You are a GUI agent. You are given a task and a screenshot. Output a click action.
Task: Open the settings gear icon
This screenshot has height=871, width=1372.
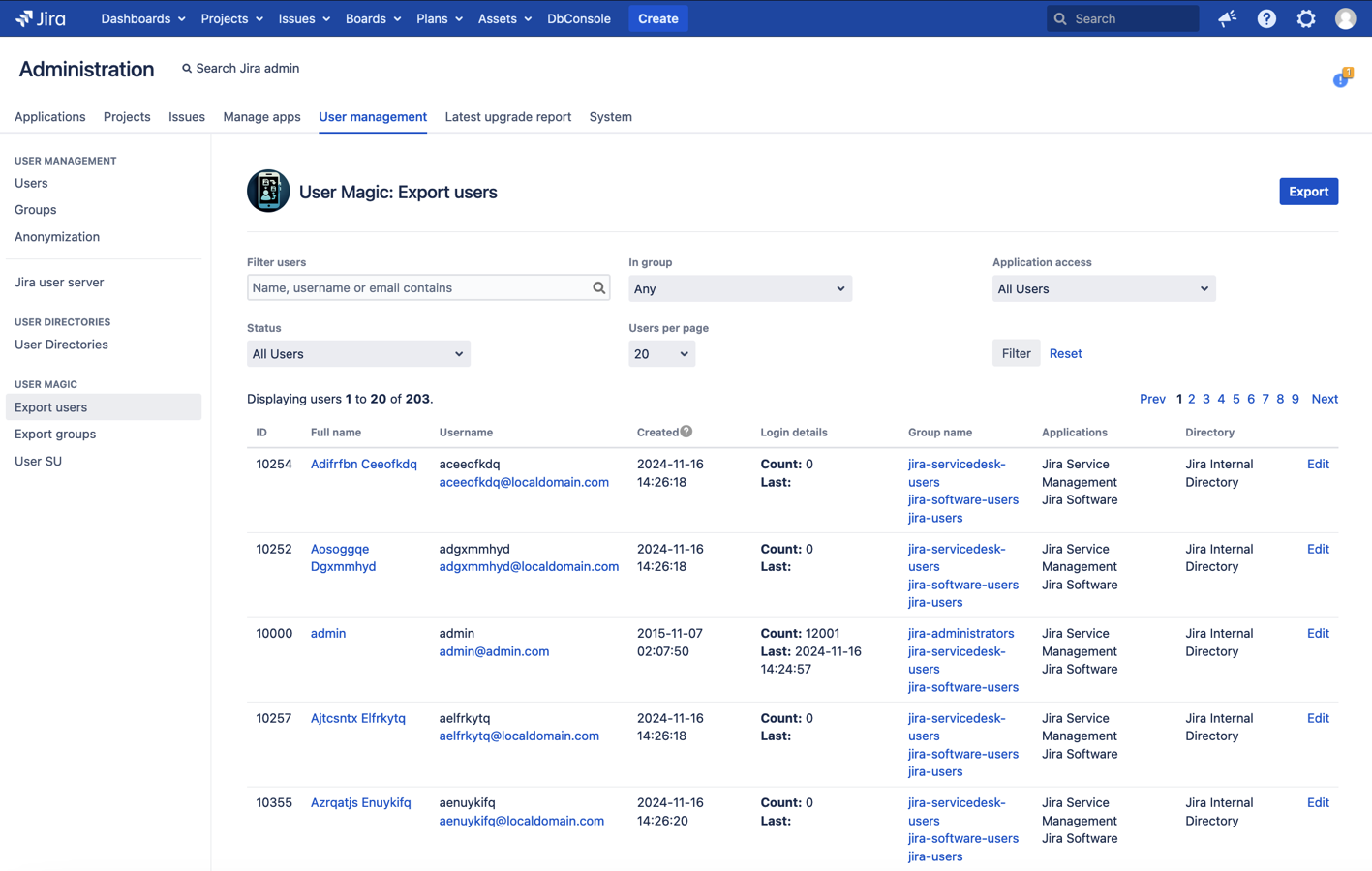(x=1306, y=18)
